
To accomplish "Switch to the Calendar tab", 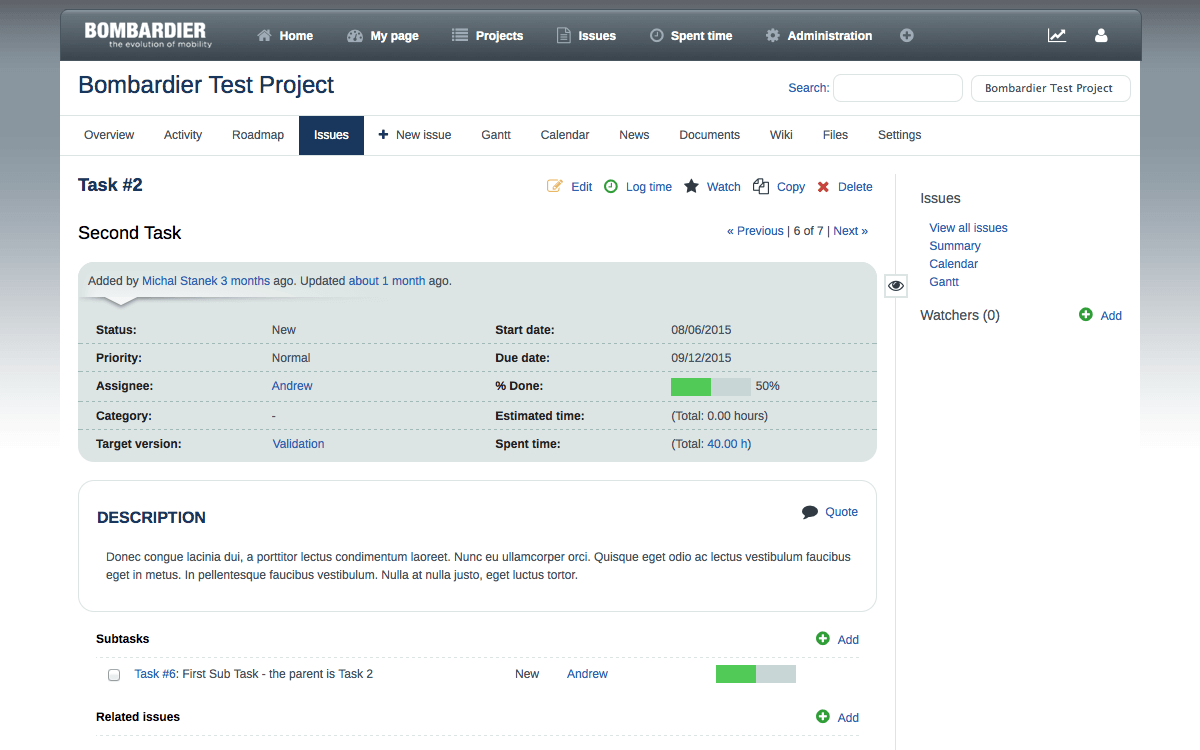I will (x=565, y=135).
